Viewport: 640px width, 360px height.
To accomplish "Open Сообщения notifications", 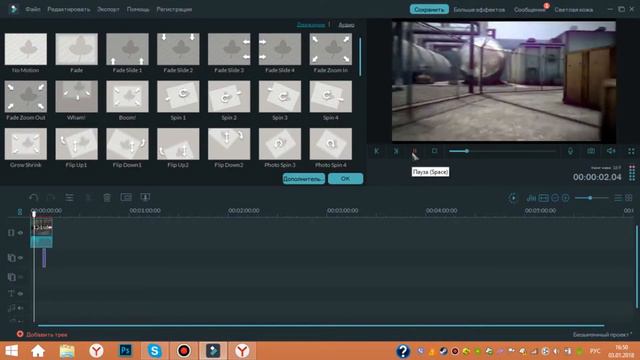I will (x=529, y=9).
